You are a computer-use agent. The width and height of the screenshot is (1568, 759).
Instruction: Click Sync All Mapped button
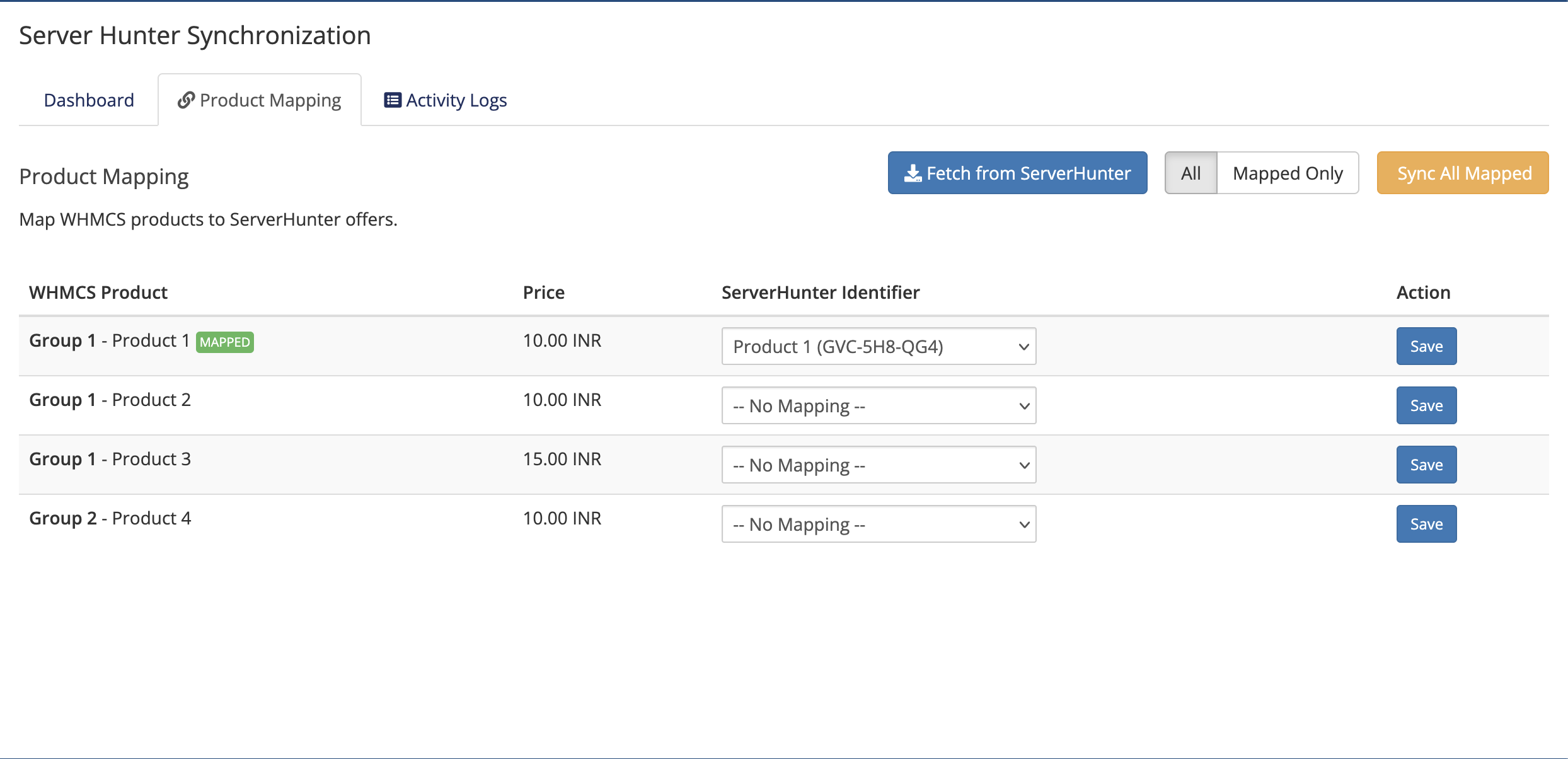(1463, 173)
